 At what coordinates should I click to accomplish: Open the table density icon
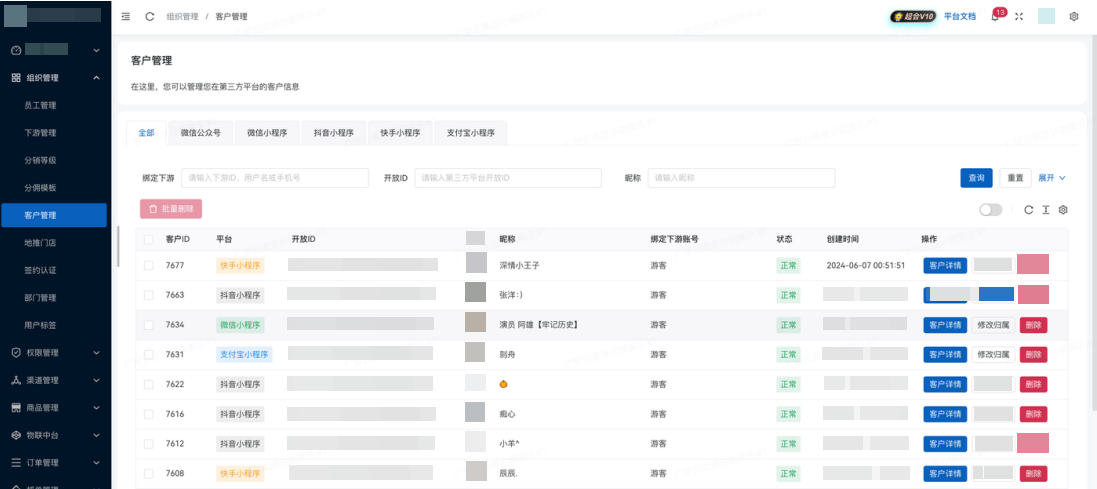(1046, 210)
